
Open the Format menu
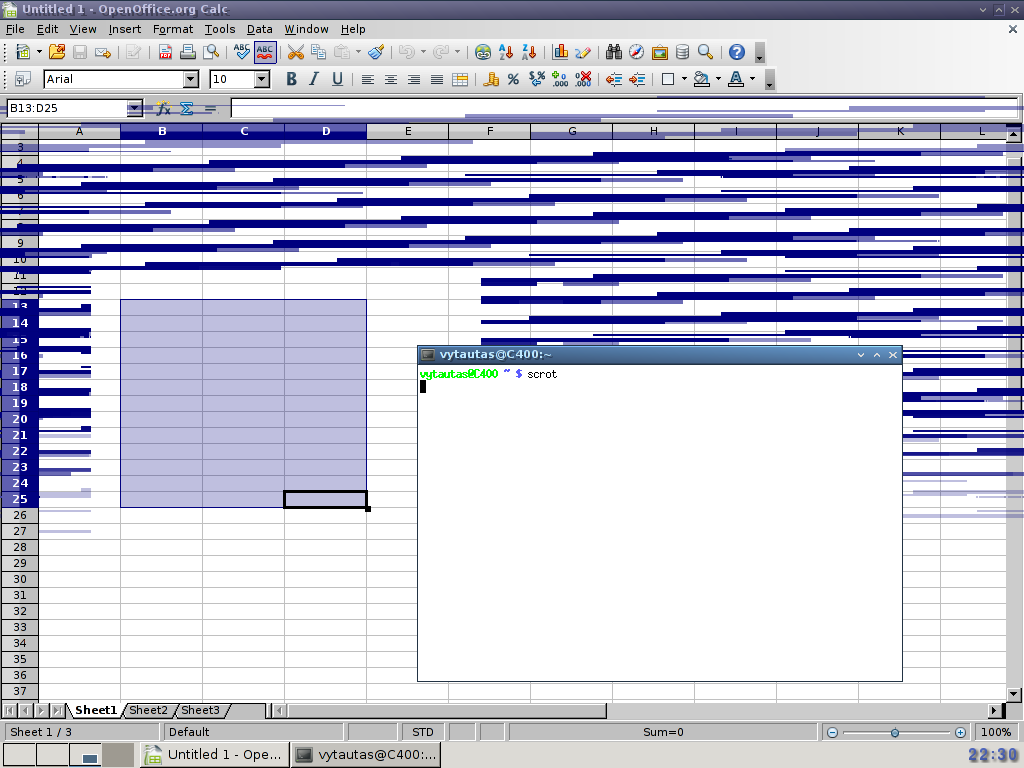173,29
